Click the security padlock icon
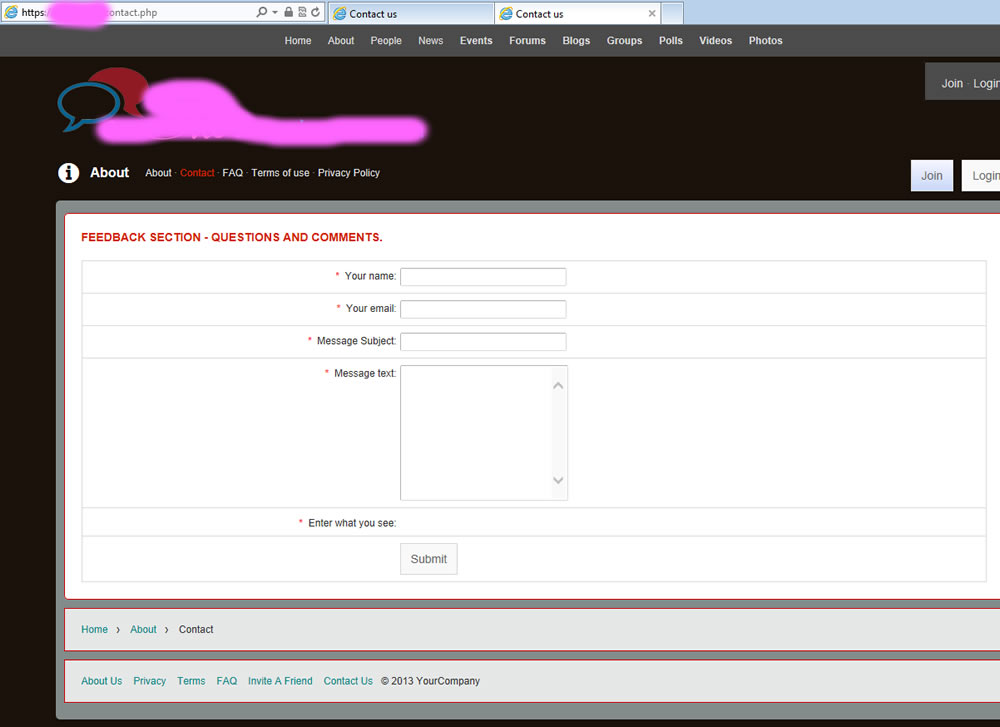This screenshot has height=727, width=1000. 289,13
